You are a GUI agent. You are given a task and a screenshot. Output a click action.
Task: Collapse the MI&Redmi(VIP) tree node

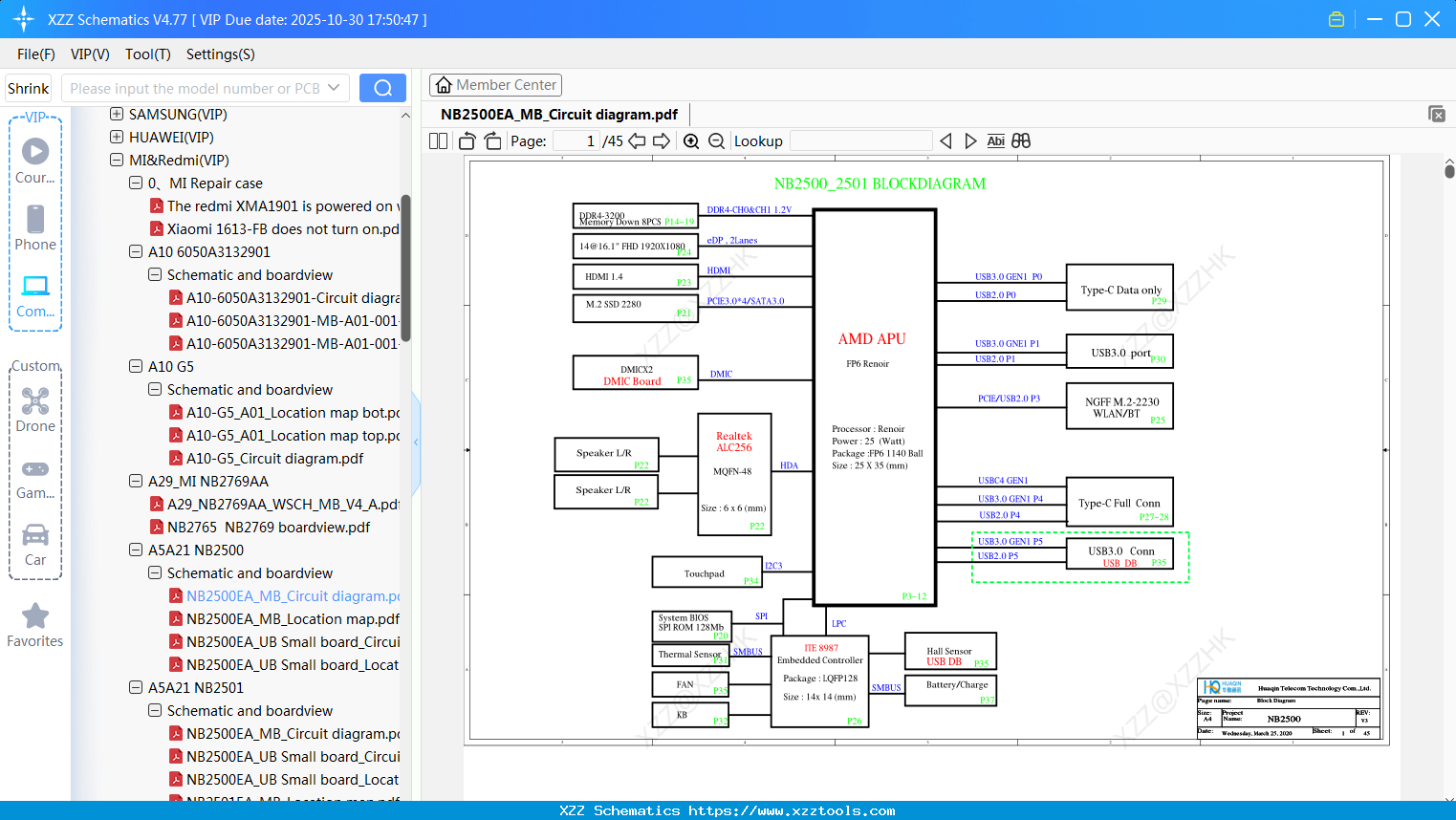[x=117, y=160]
